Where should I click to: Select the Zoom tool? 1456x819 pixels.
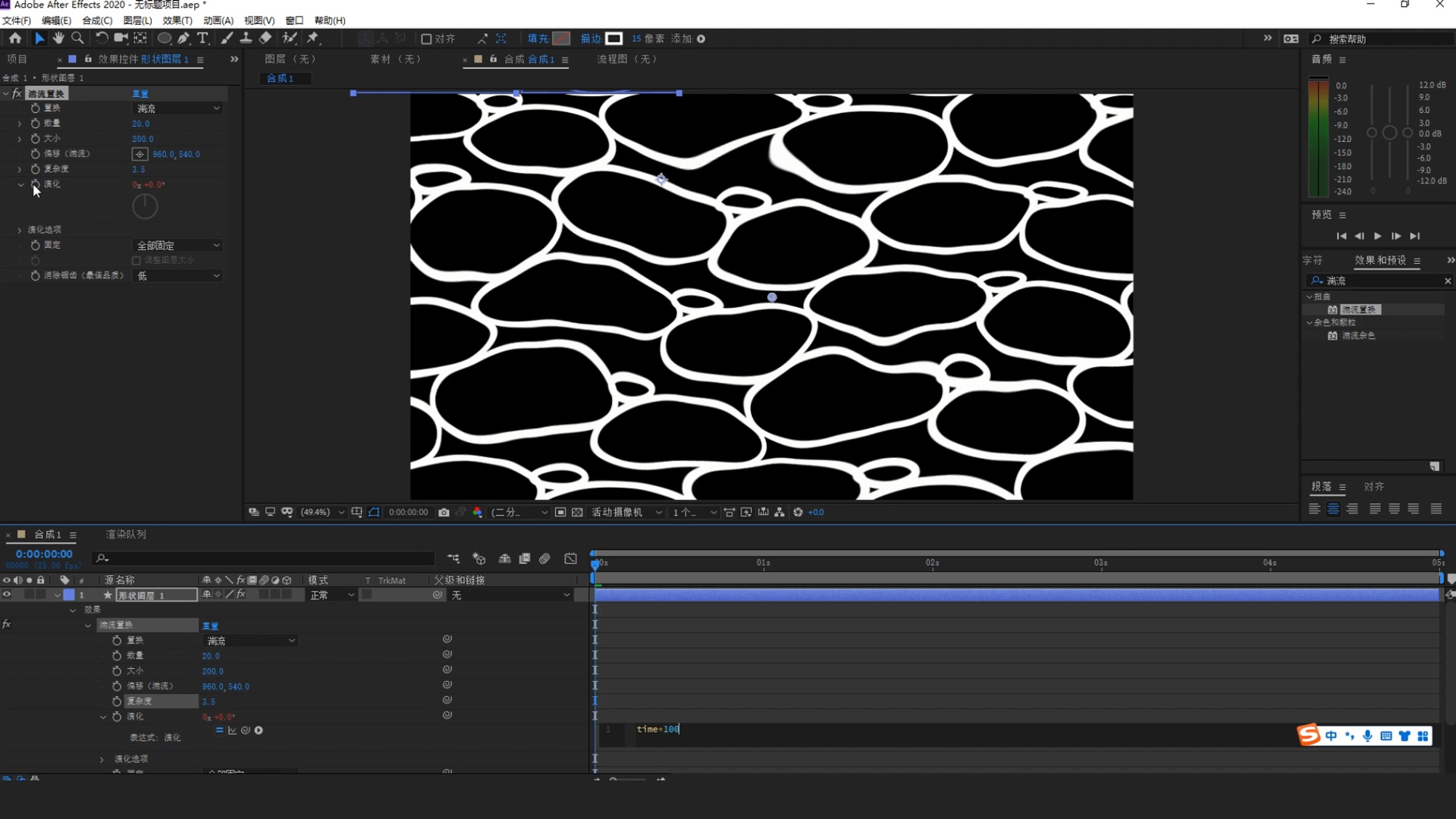click(x=77, y=38)
